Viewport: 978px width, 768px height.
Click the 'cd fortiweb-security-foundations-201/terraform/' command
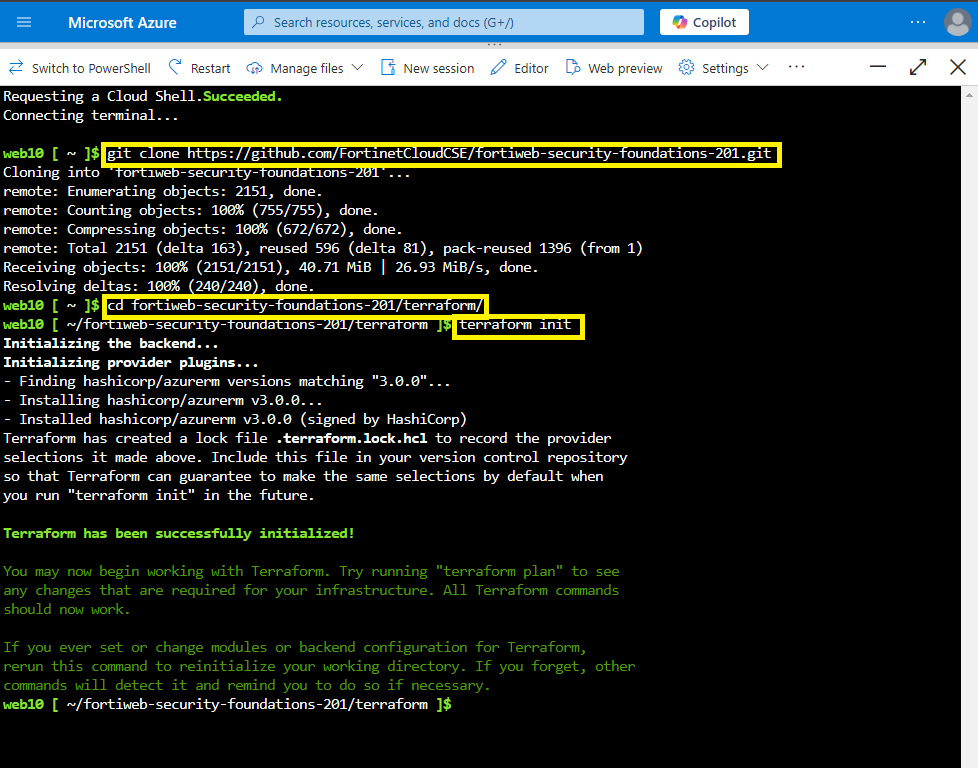click(295, 305)
